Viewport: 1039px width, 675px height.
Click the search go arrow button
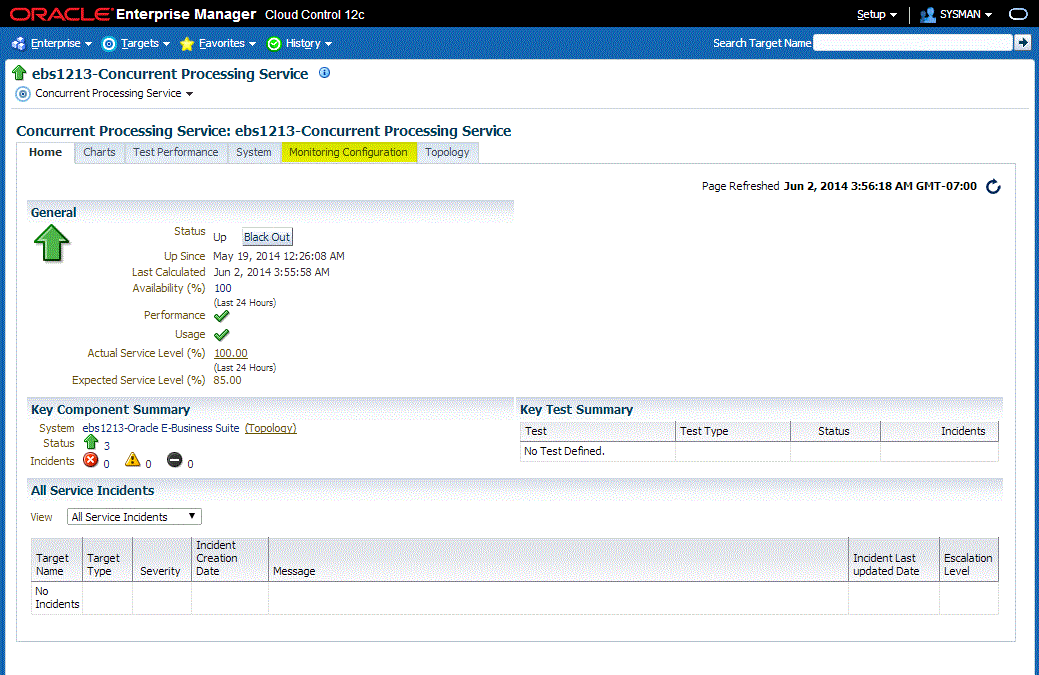[1023, 43]
